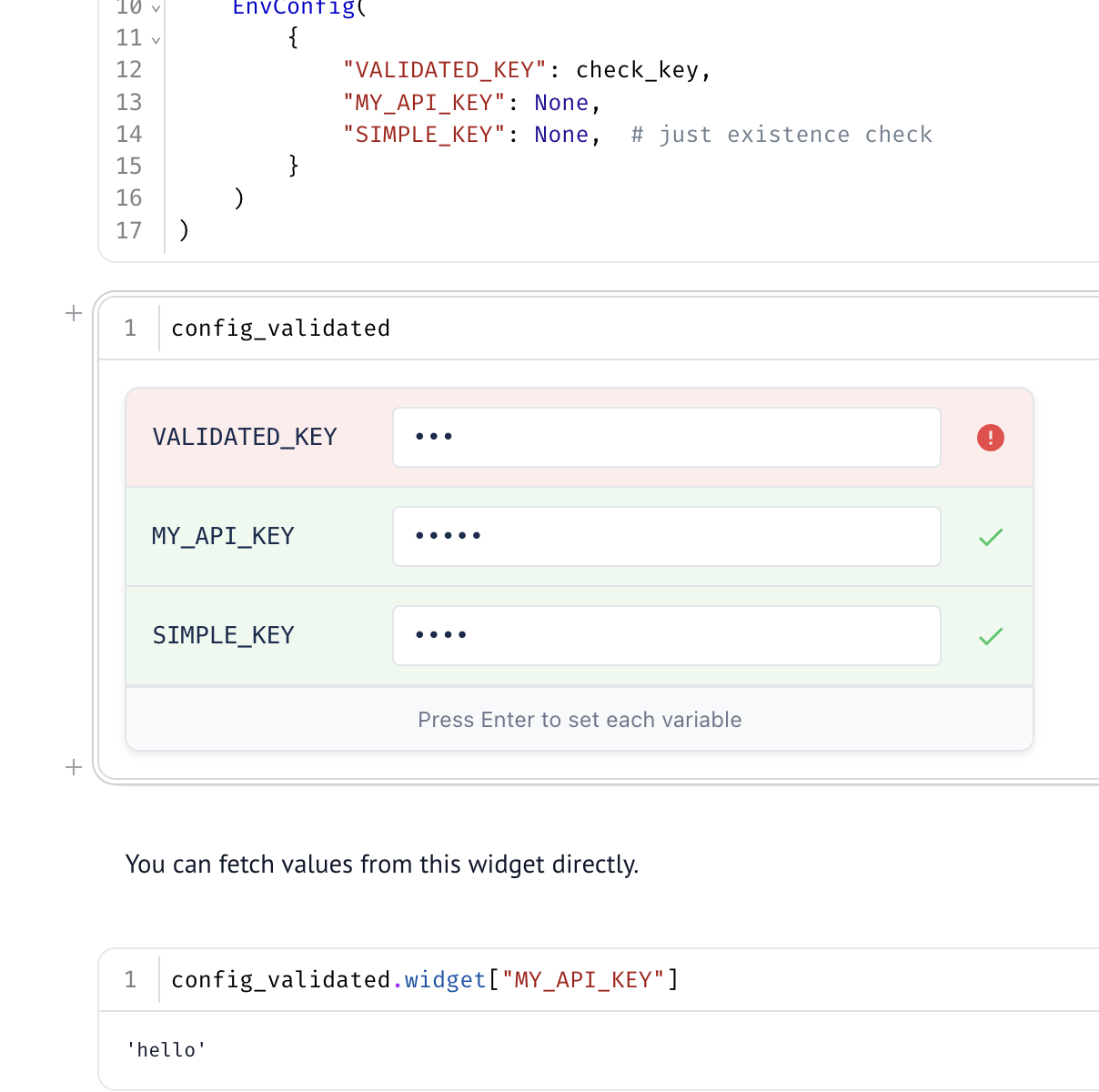Click the SIMPLE_KEY secret input box
The image size is (1099, 1092).
coord(666,635)
